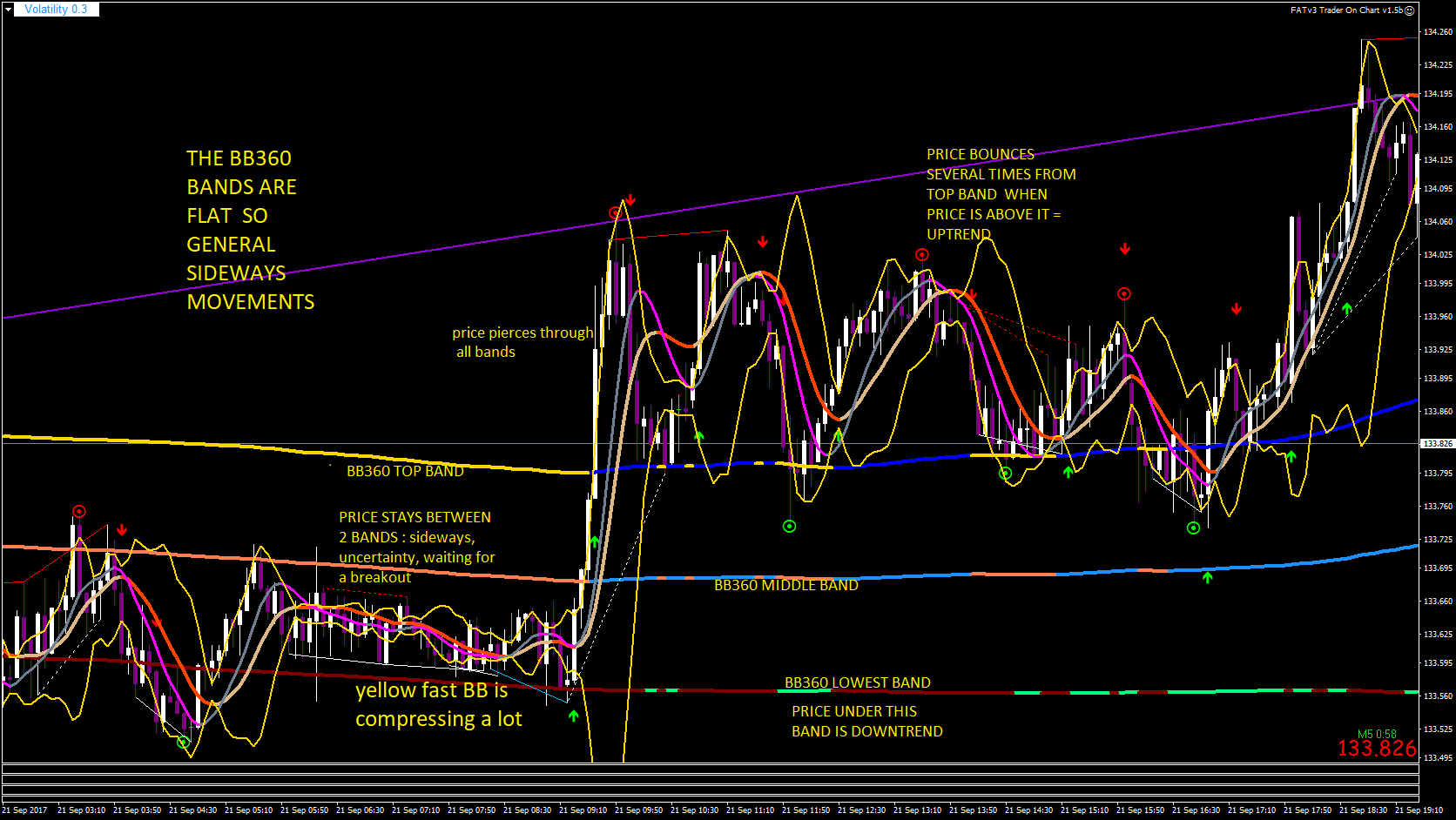1456x820 pixels.
Task: Click the 21 Sep 15:50 time label
Action: [x=1140, y=810]
